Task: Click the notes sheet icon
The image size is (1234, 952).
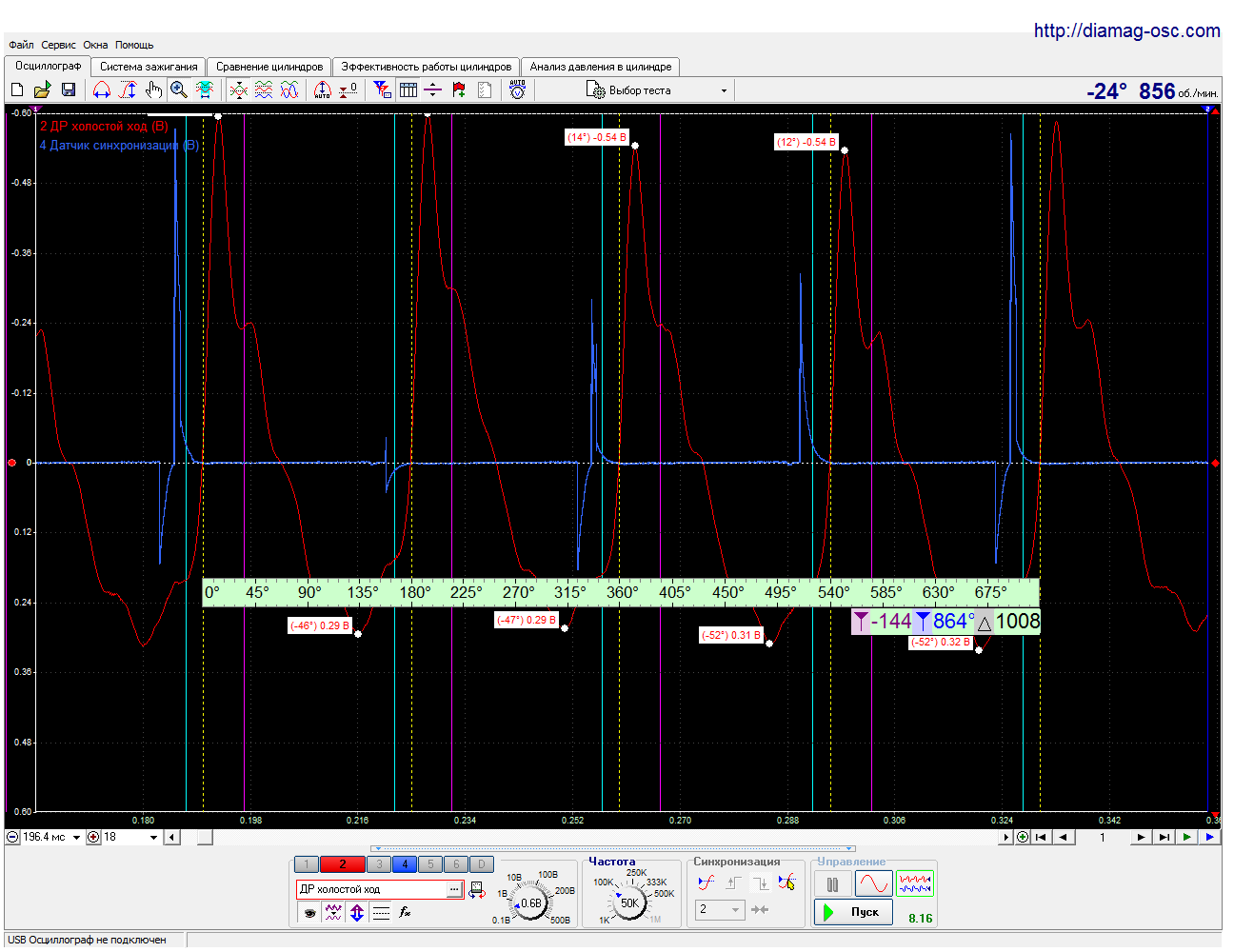Action: tap(485, 89)
